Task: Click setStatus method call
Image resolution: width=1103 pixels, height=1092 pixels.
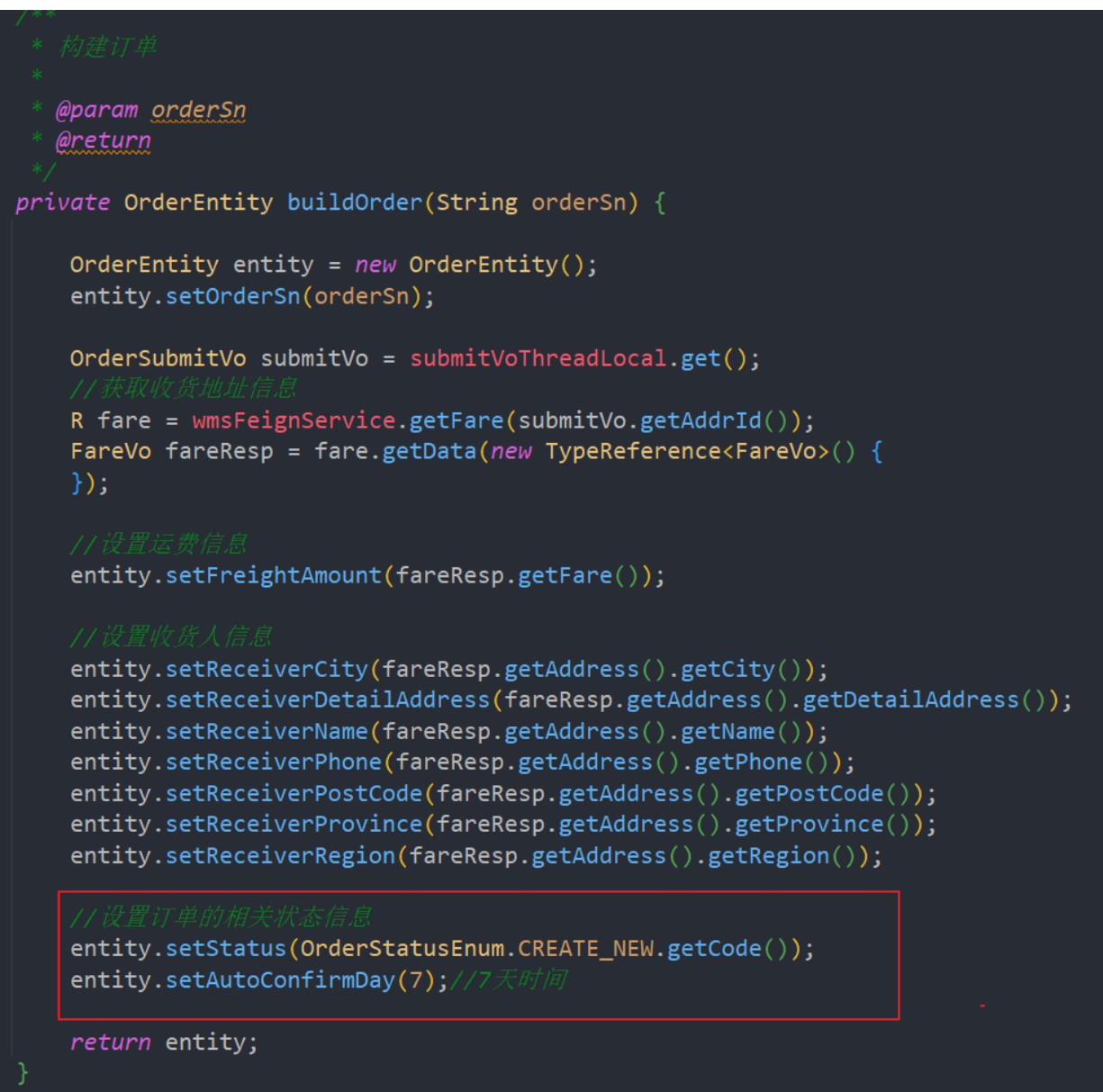Action: pos(226,948)
